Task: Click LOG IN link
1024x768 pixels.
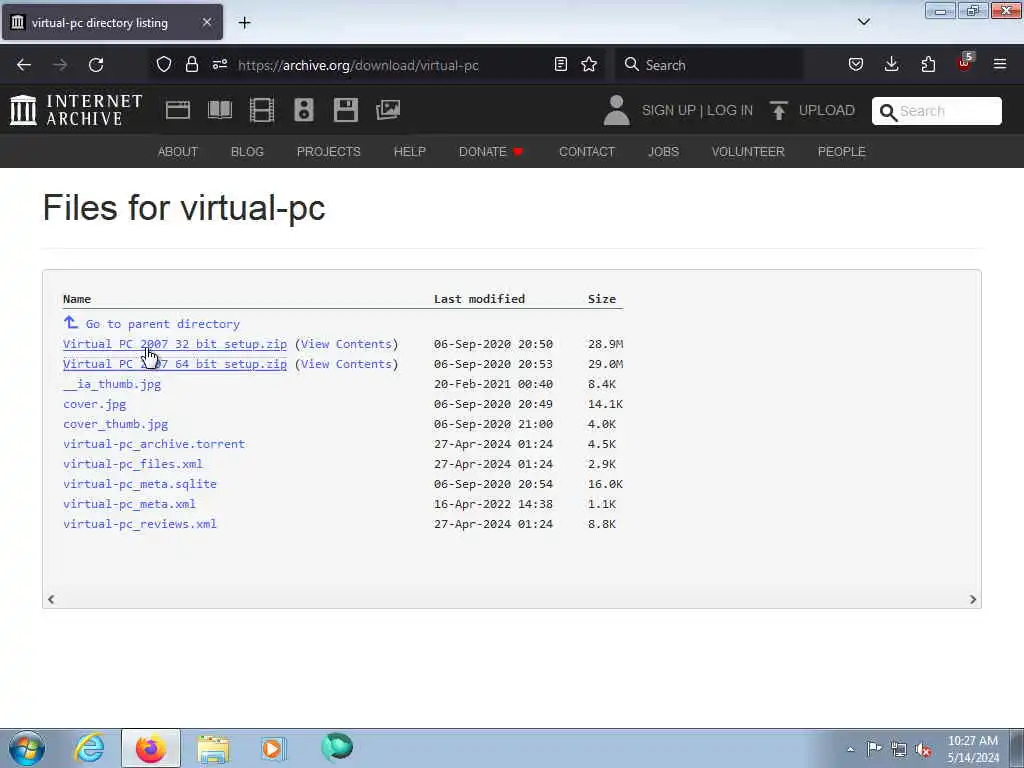Action: pyautogui.click(x=729, y=110)
